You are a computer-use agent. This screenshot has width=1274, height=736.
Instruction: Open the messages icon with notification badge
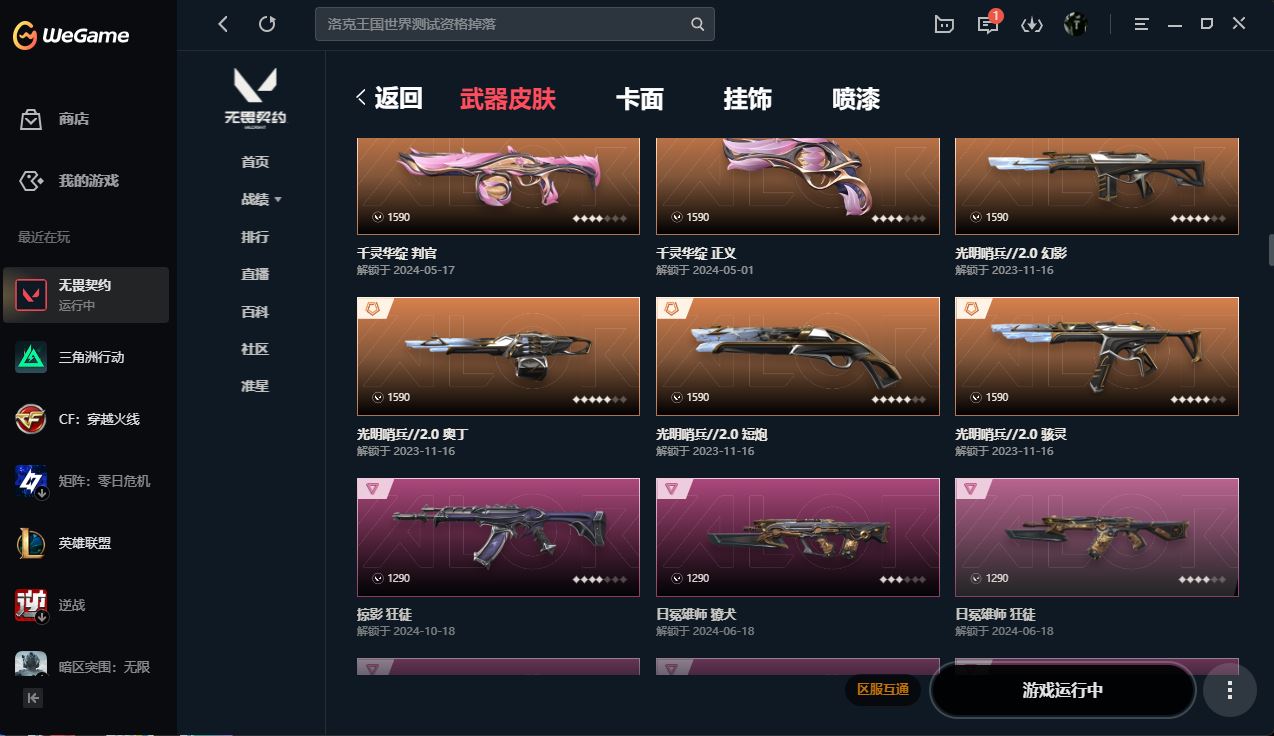point(988,24)
